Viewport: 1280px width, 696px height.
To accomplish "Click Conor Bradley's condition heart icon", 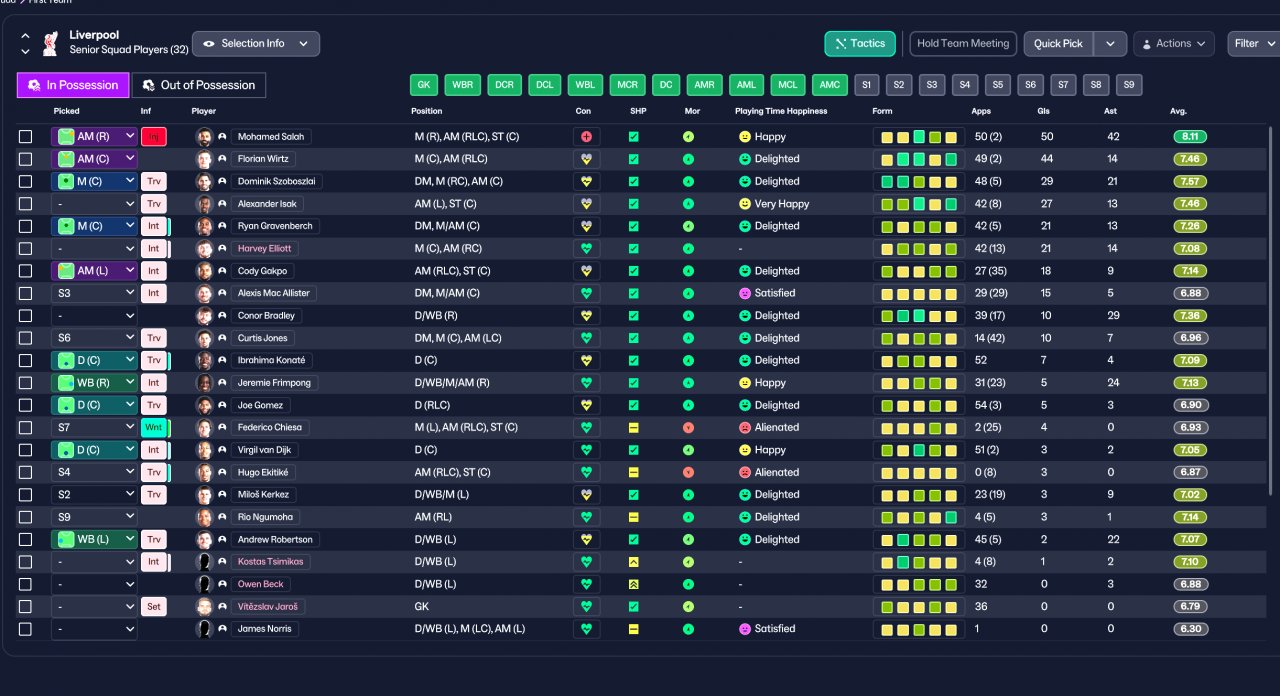I will click(x=587, y=315).
